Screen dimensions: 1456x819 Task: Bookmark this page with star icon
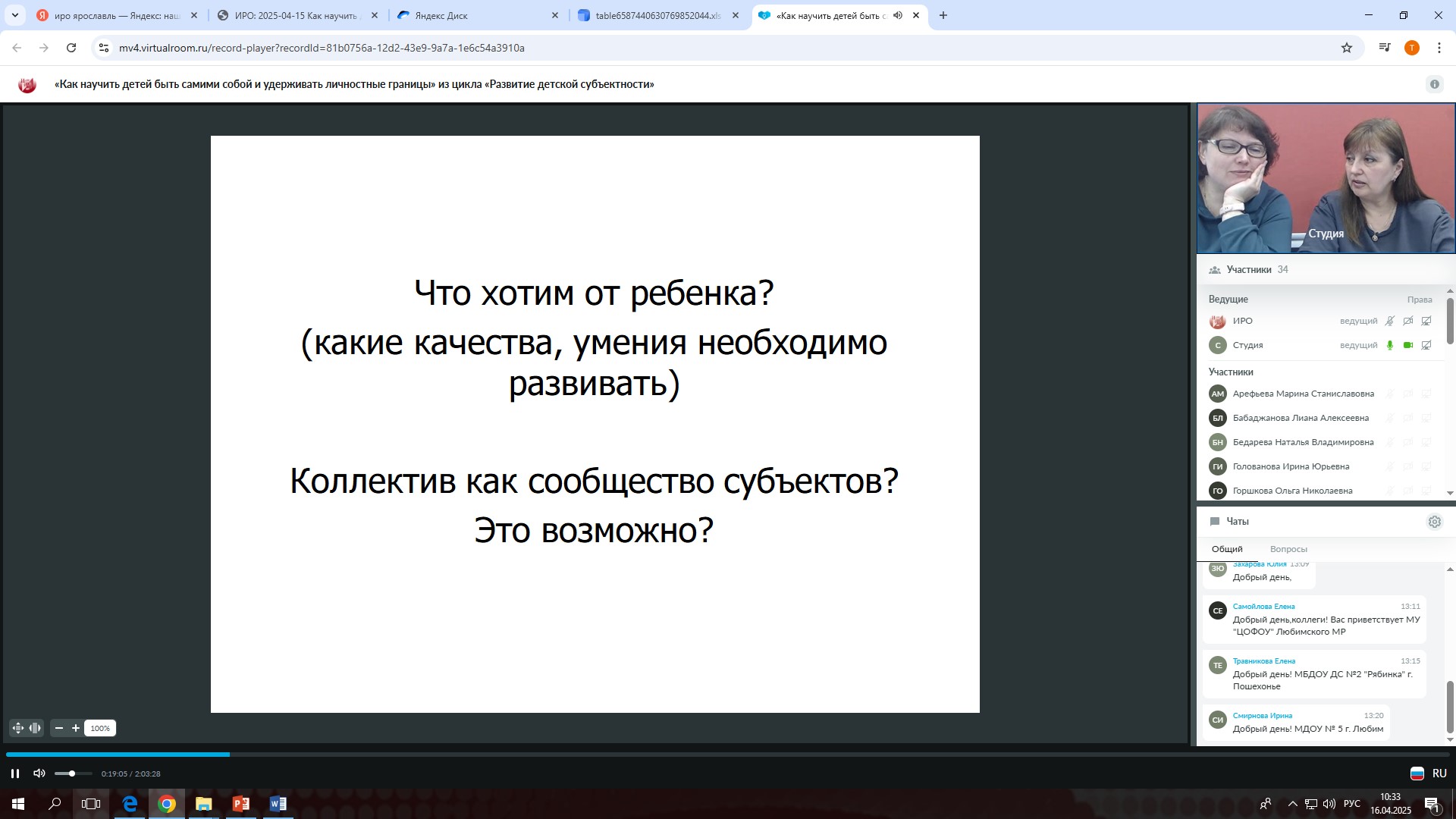point(1347,48)
